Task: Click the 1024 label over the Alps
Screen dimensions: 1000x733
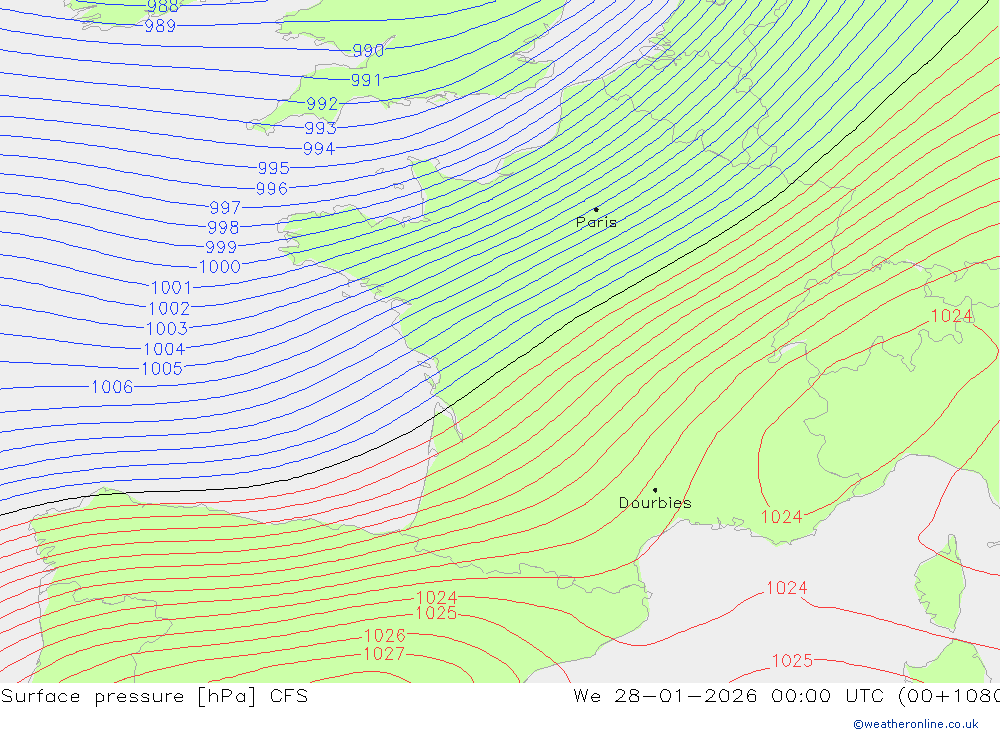Action: click(952, 316)
